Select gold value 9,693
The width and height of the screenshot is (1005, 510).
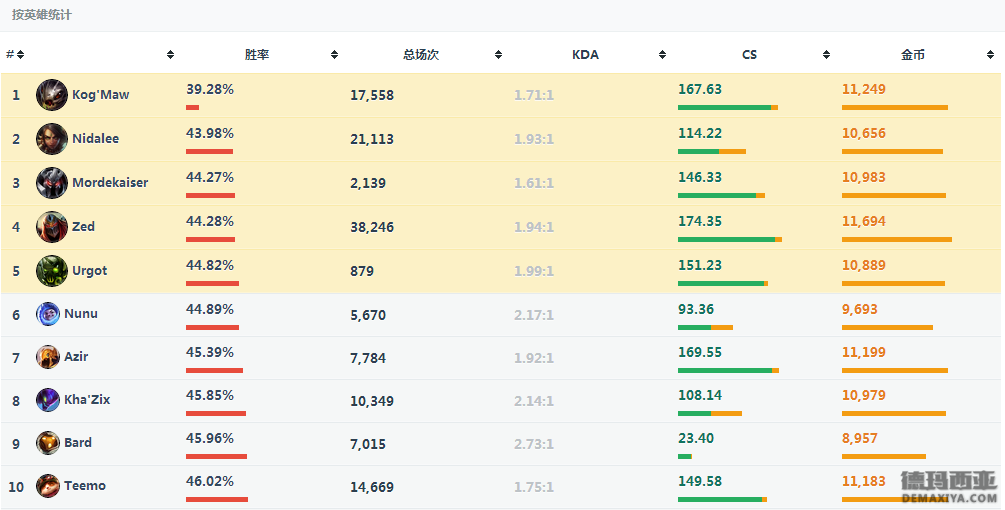pyautogui.click(x=860, y=309)
